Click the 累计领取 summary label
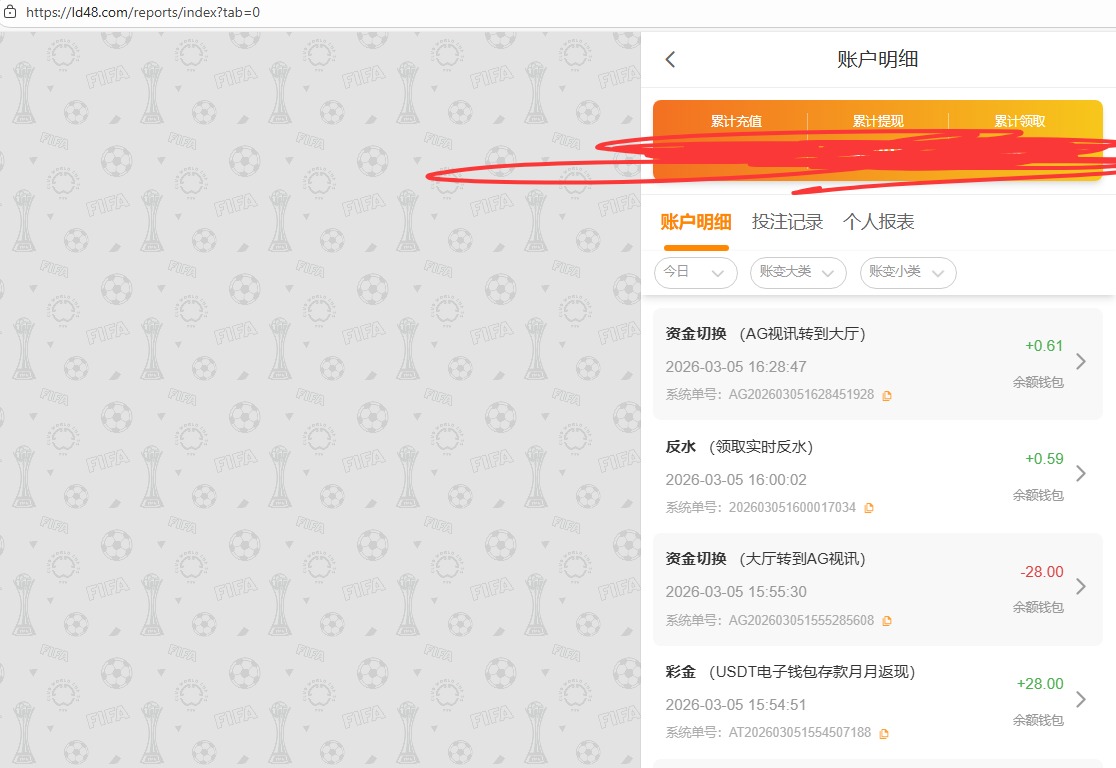The height and width of the screenshot is (768, 1116). pos(1019,121)
